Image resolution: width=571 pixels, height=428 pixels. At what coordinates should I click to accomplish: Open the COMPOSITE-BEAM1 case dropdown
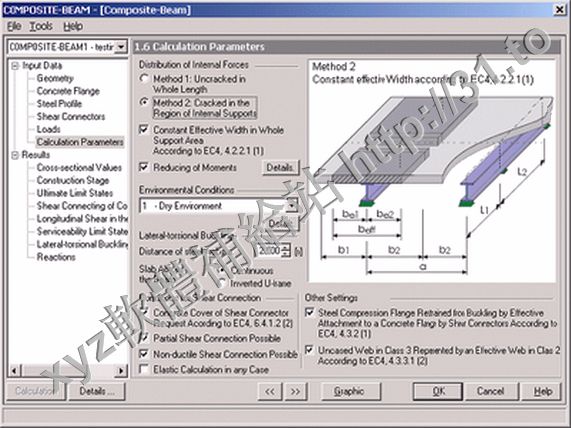coord(121,47)
